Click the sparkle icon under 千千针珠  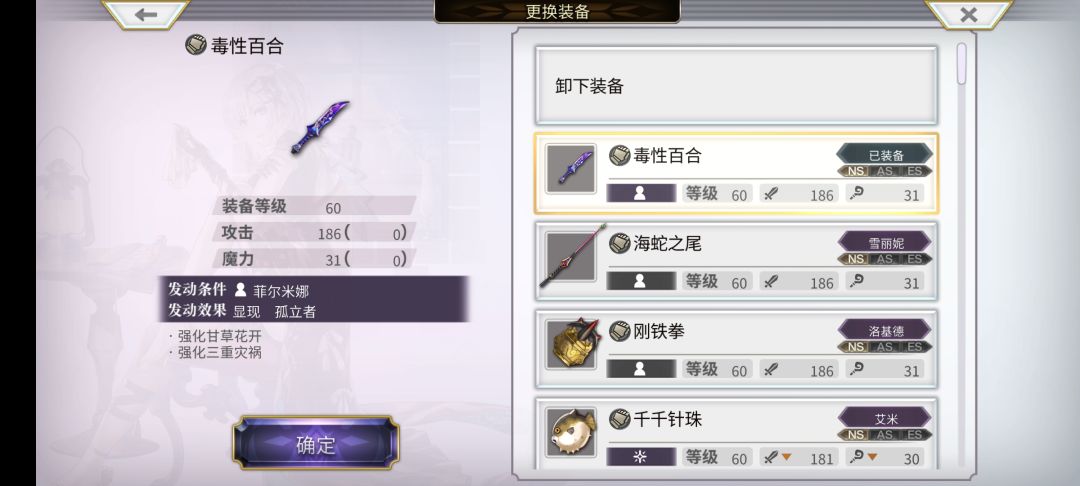click(x=641, y=456)
